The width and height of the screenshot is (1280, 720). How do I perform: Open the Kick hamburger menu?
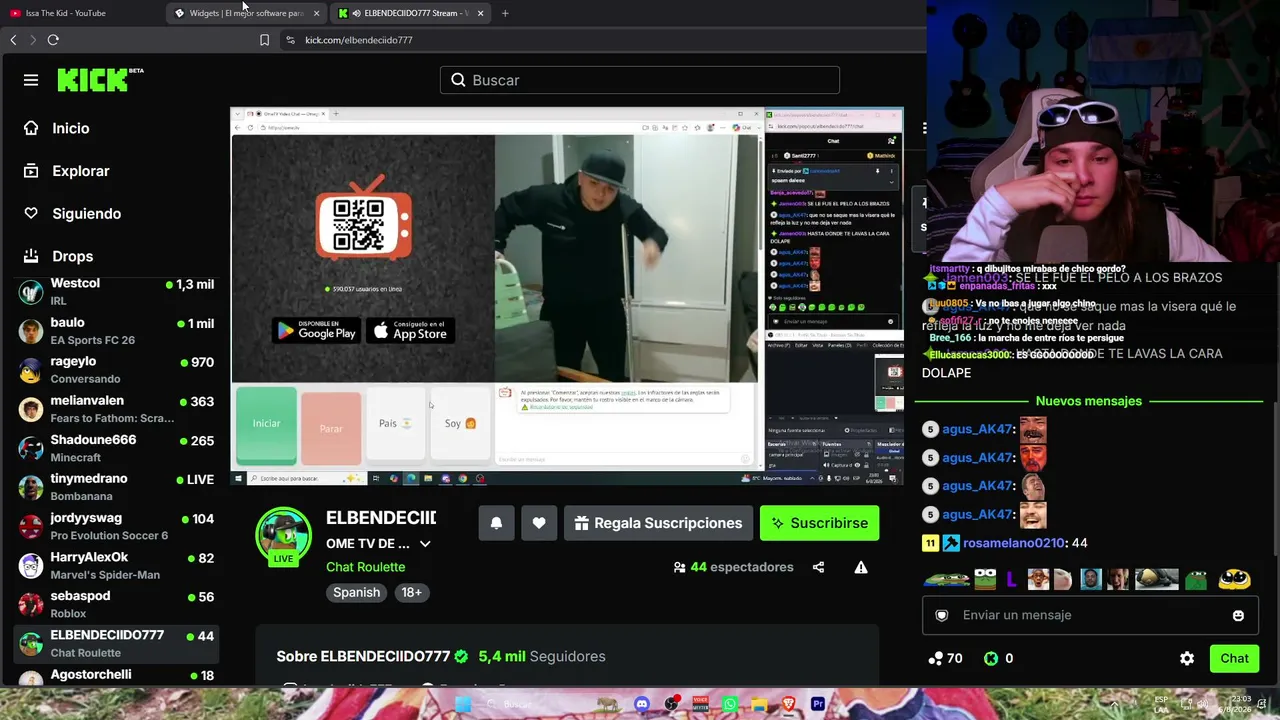click(31, 80)
